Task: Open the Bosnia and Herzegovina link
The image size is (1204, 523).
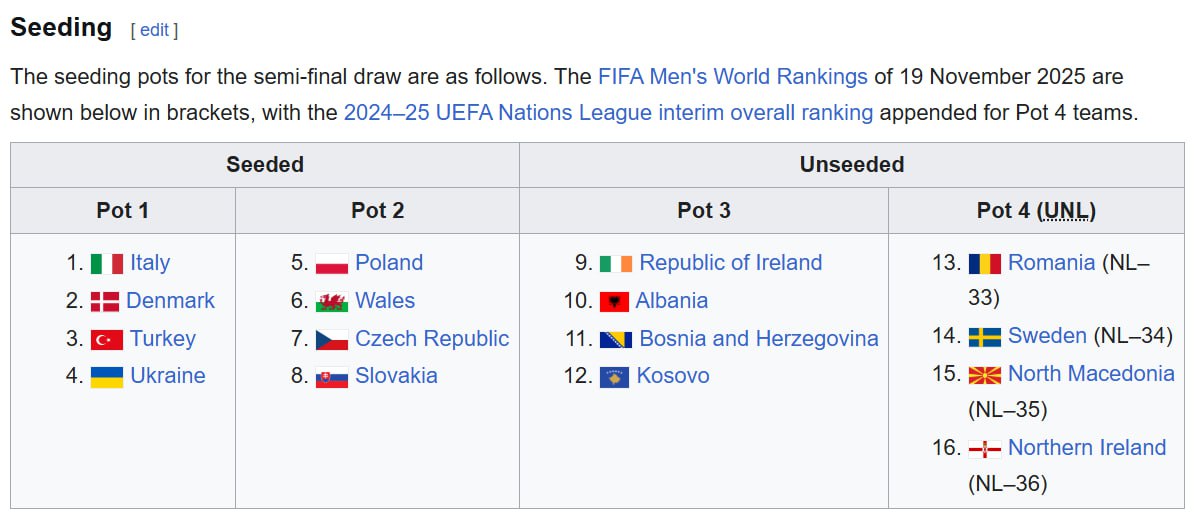Action: (x=758, y=339)
